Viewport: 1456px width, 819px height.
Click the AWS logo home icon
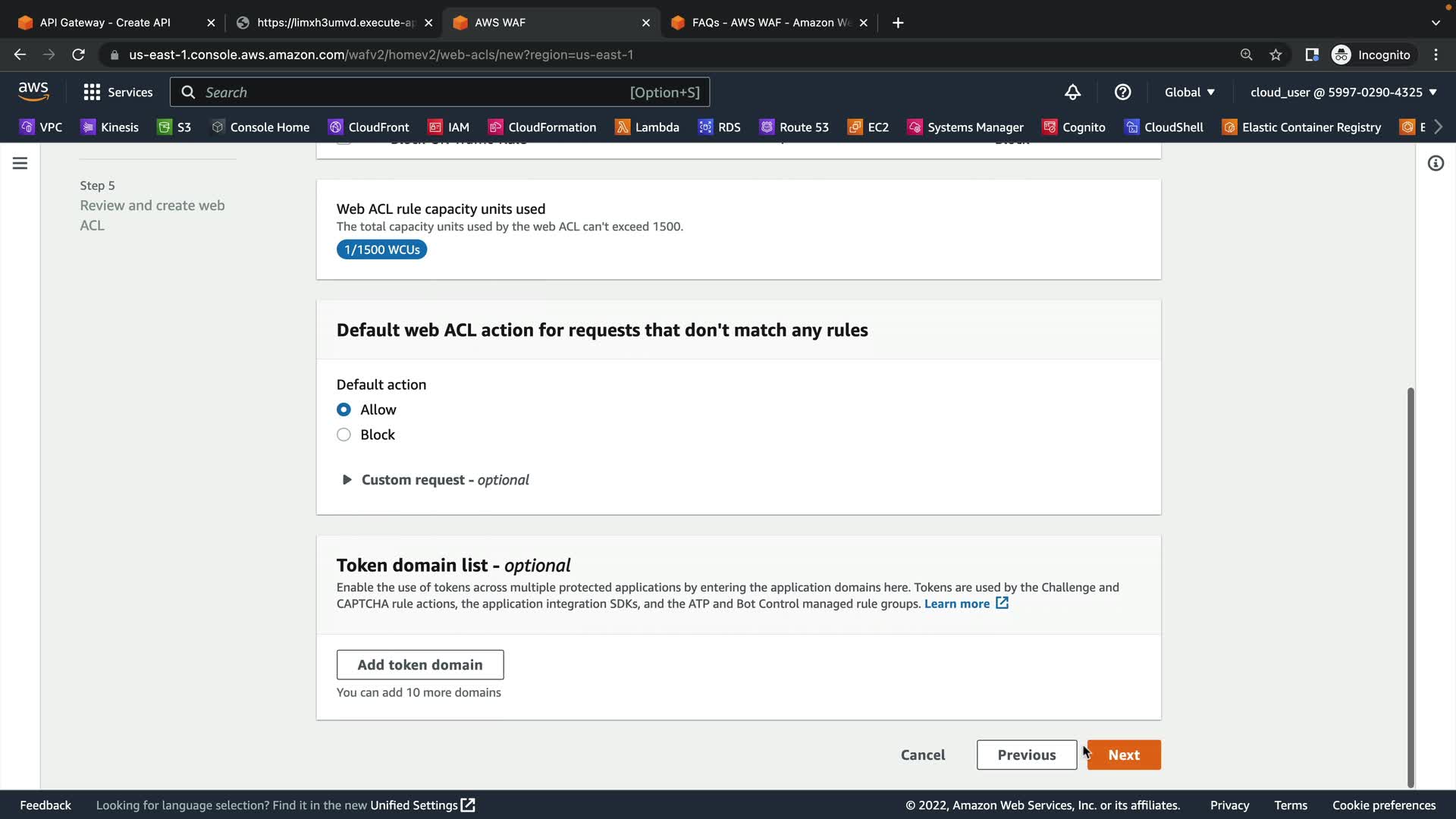click(x=33, y=92)
